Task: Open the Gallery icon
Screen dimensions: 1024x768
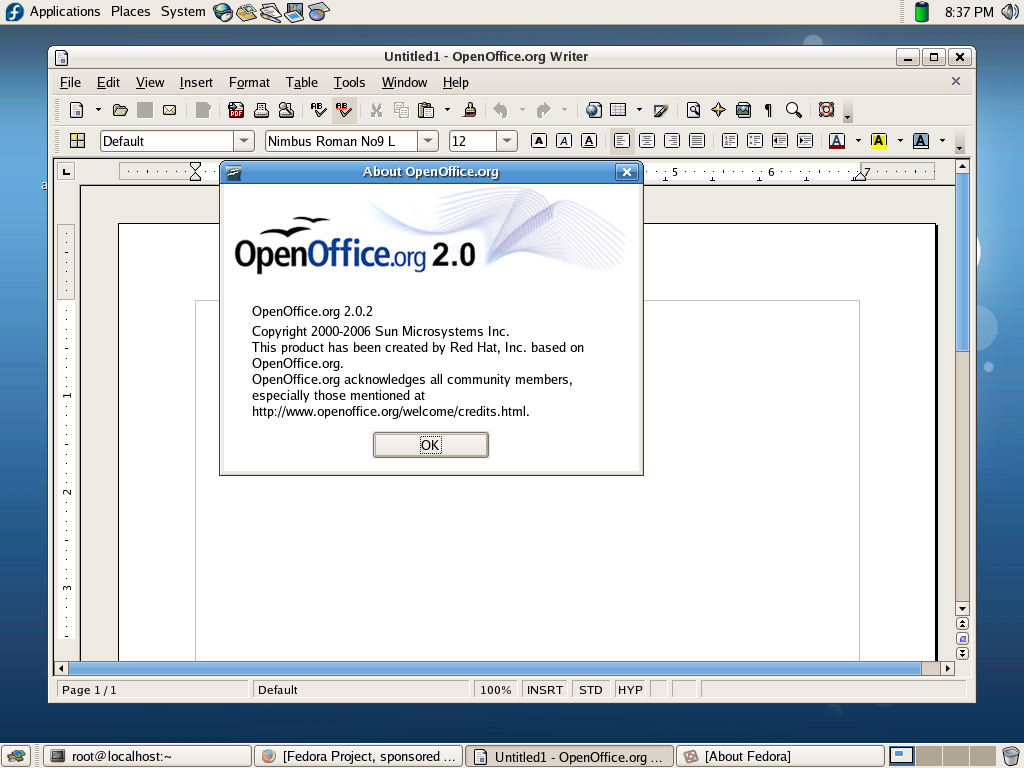Action: (x=743, y=110)
